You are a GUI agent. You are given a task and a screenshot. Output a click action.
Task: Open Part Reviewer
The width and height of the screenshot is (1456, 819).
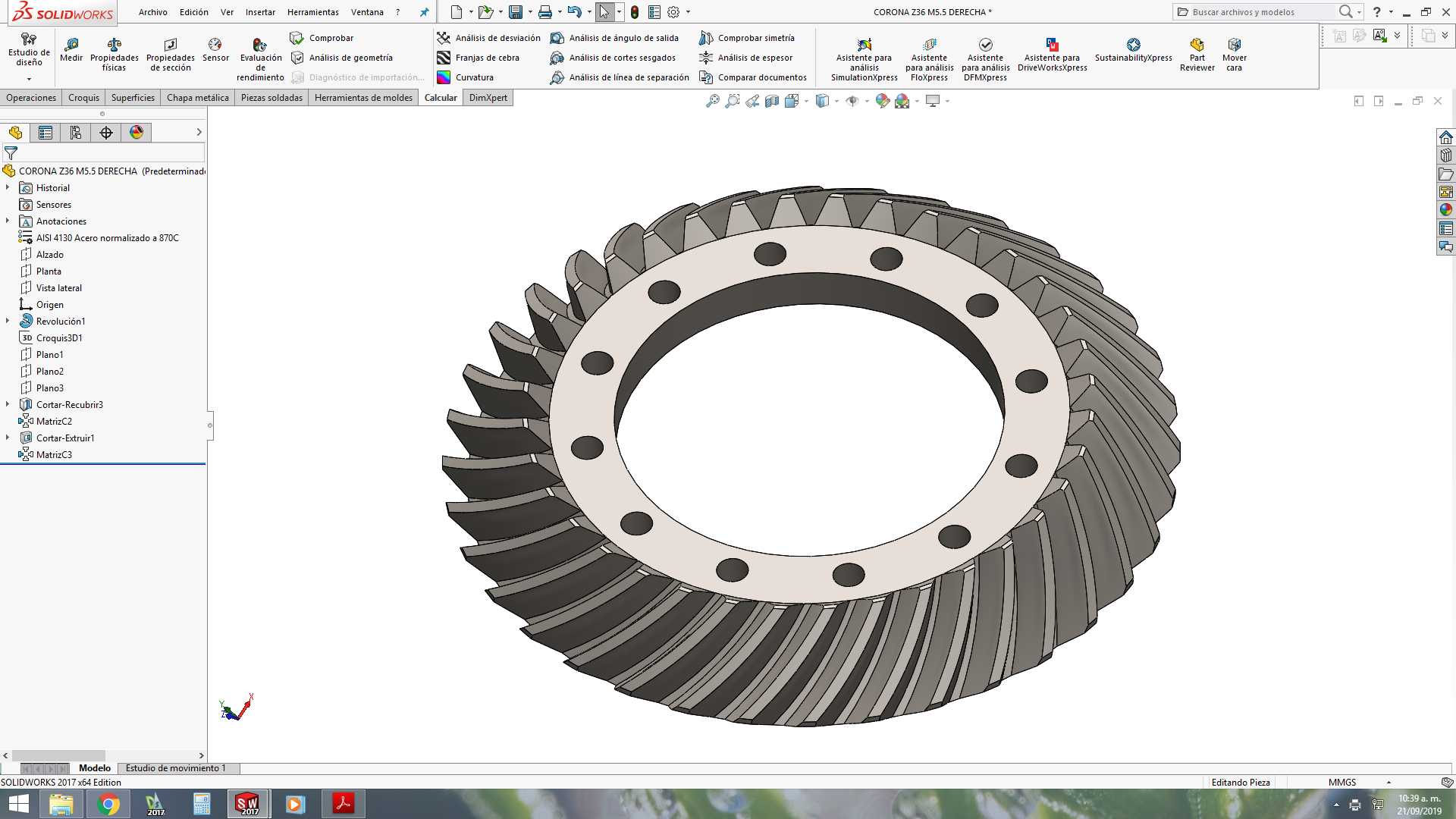pos(1197,55)
